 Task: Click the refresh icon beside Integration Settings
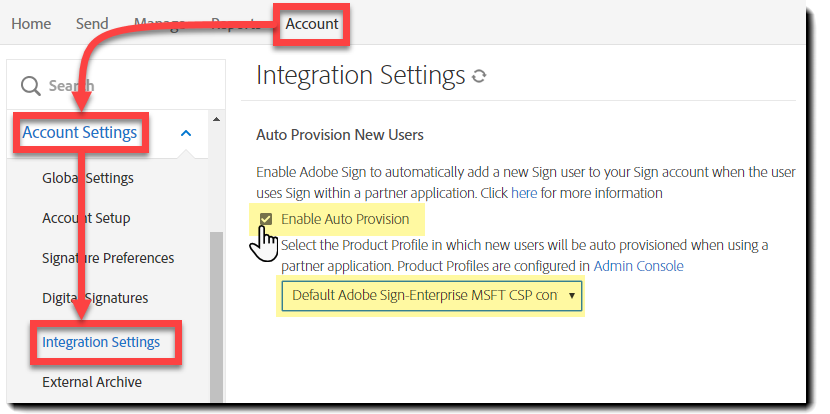pos(479,76)
